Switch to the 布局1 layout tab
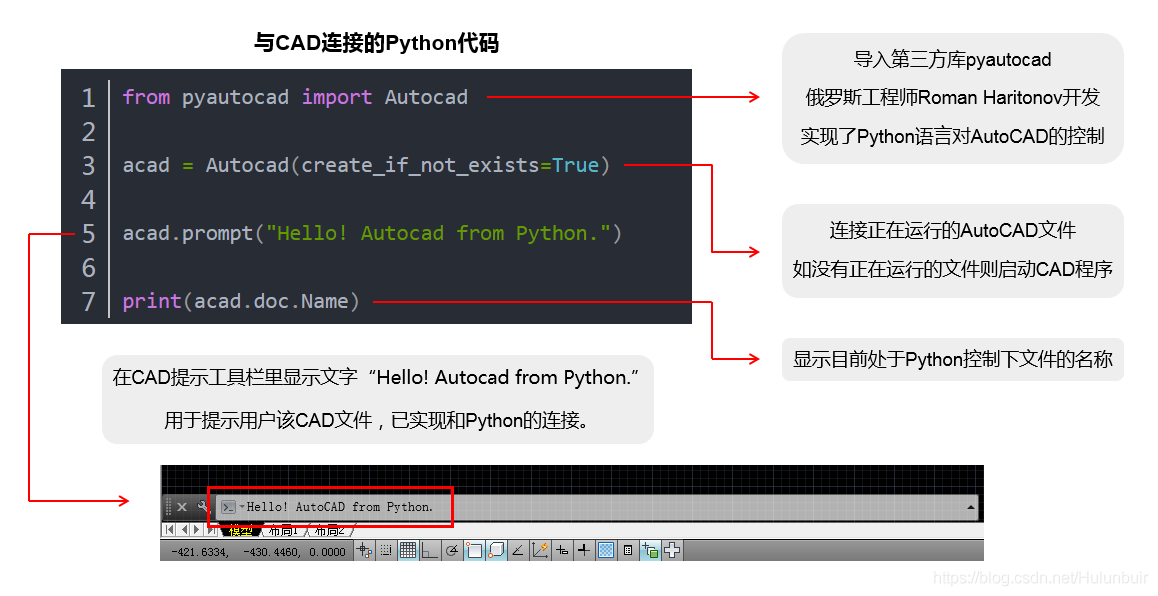 (285, 530)
